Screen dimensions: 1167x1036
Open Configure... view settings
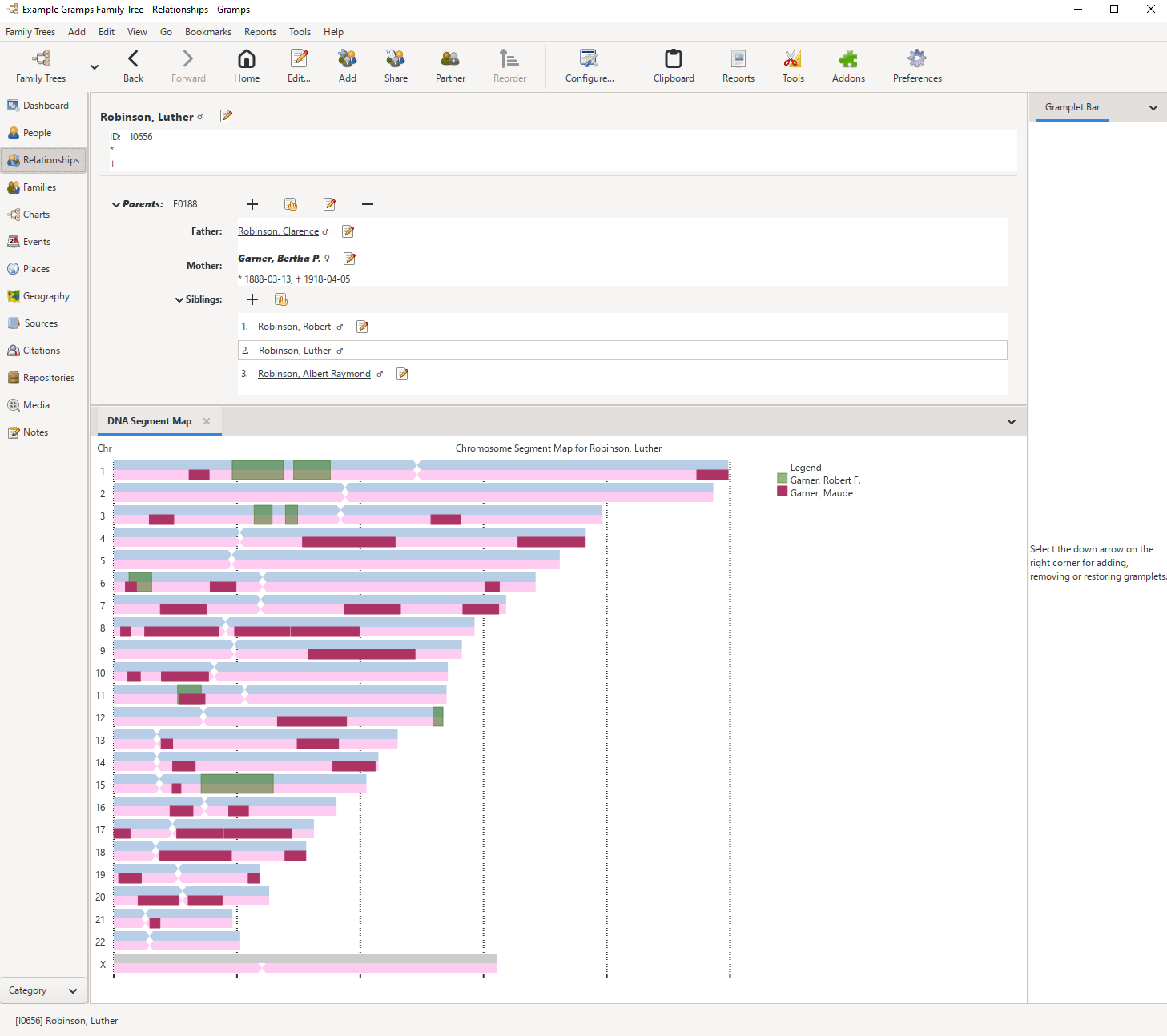590,66
